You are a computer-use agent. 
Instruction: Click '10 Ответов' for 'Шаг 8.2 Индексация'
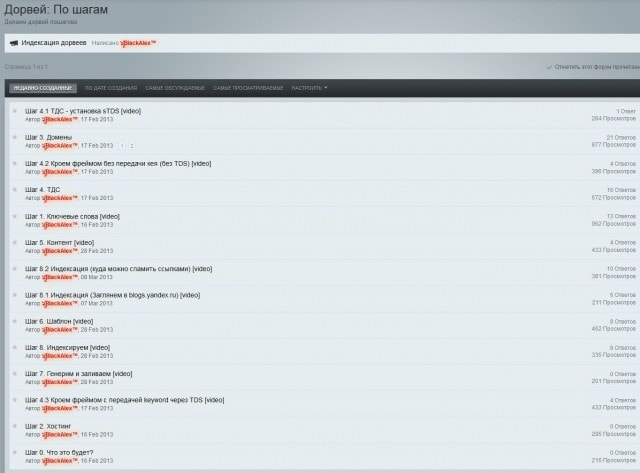pos(621,269)
